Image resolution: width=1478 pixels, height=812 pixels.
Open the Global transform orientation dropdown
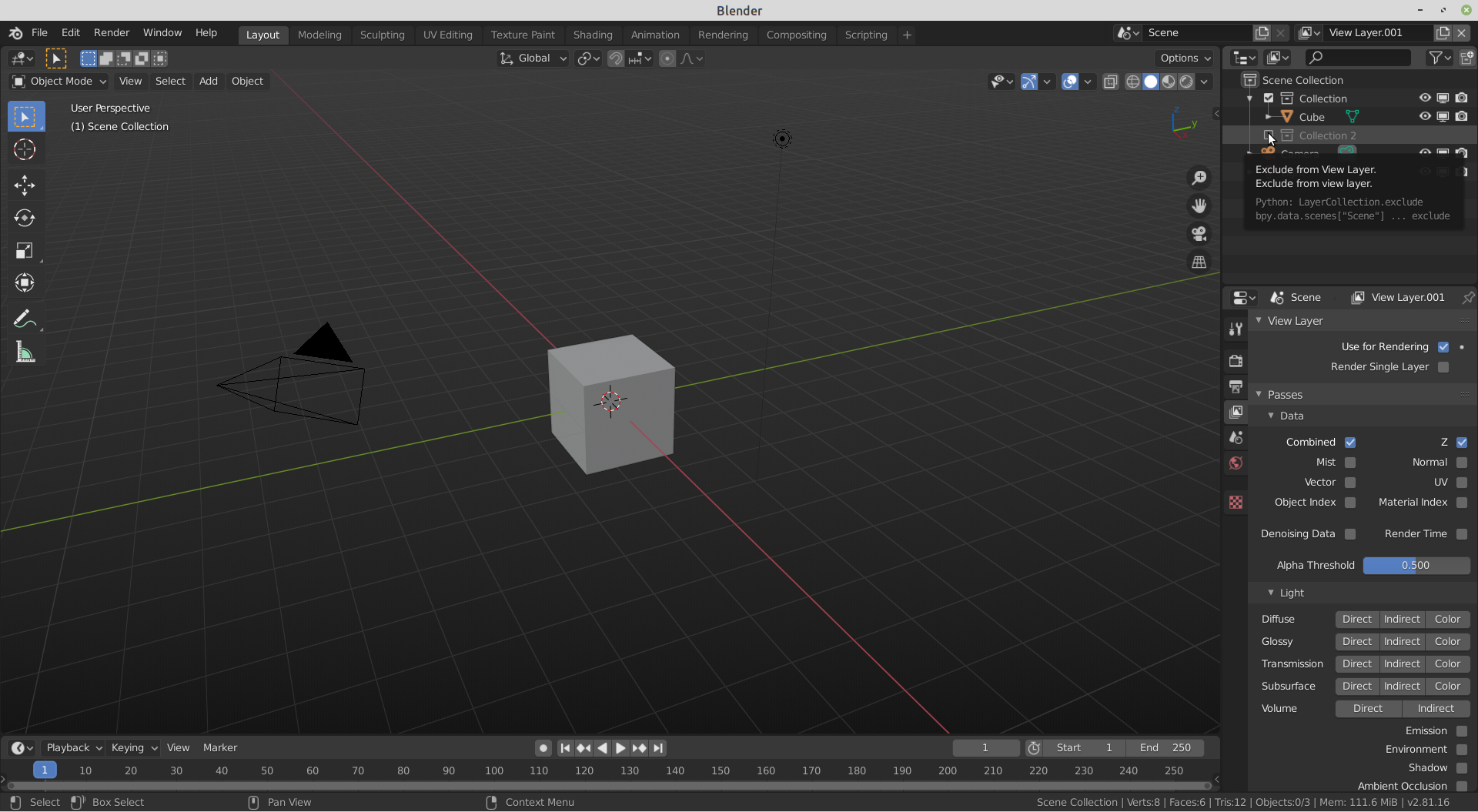533,58
